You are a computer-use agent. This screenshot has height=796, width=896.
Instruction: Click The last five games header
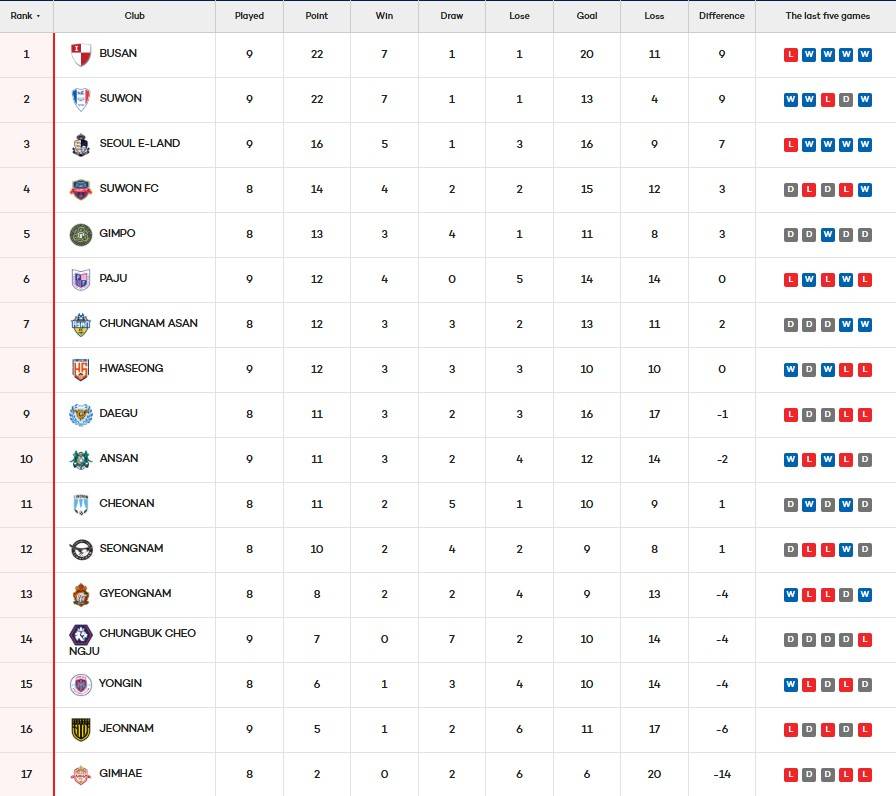click(x=827, y=16)
